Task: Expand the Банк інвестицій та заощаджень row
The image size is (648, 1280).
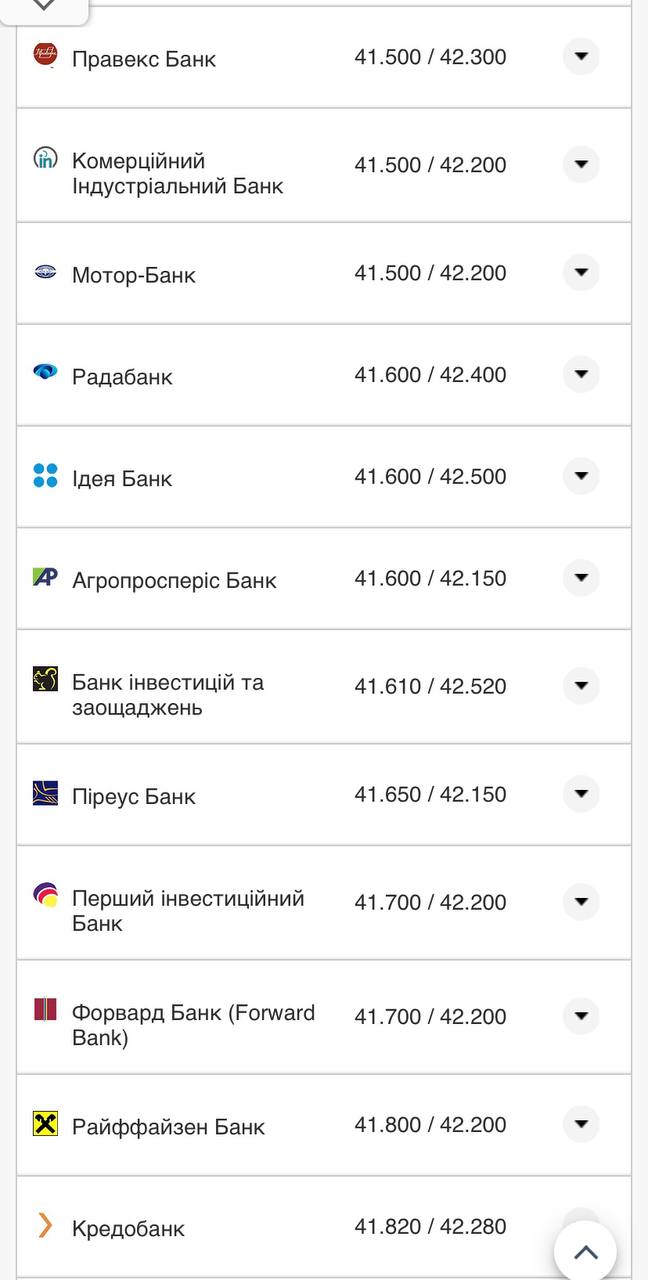Action: (581, 686)
